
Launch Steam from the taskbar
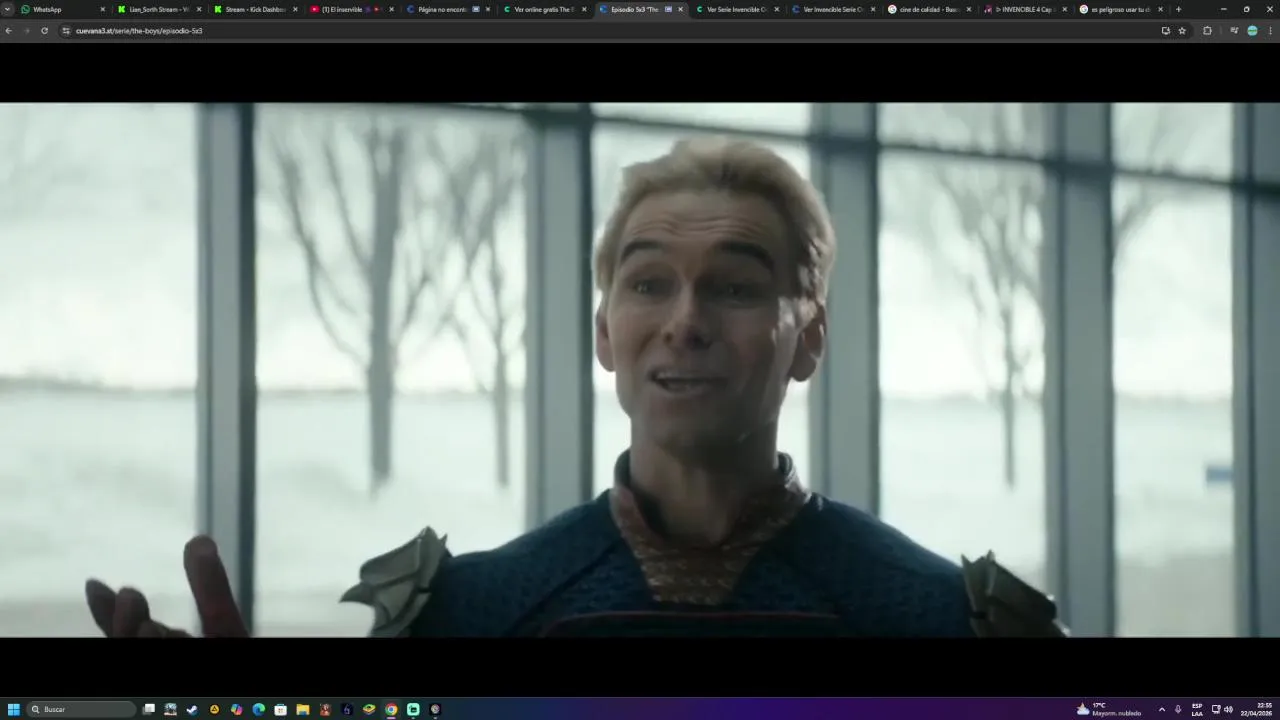click(x=192, y=709)
